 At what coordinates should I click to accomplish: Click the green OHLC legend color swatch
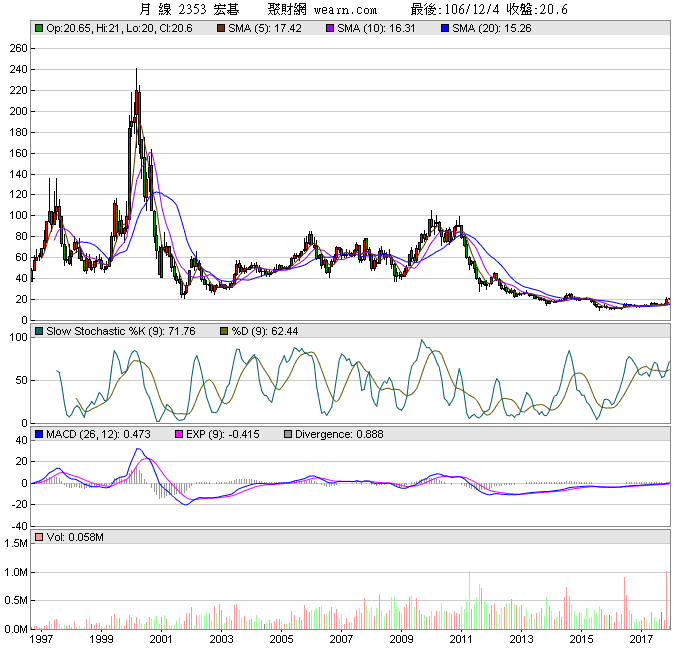39,29
